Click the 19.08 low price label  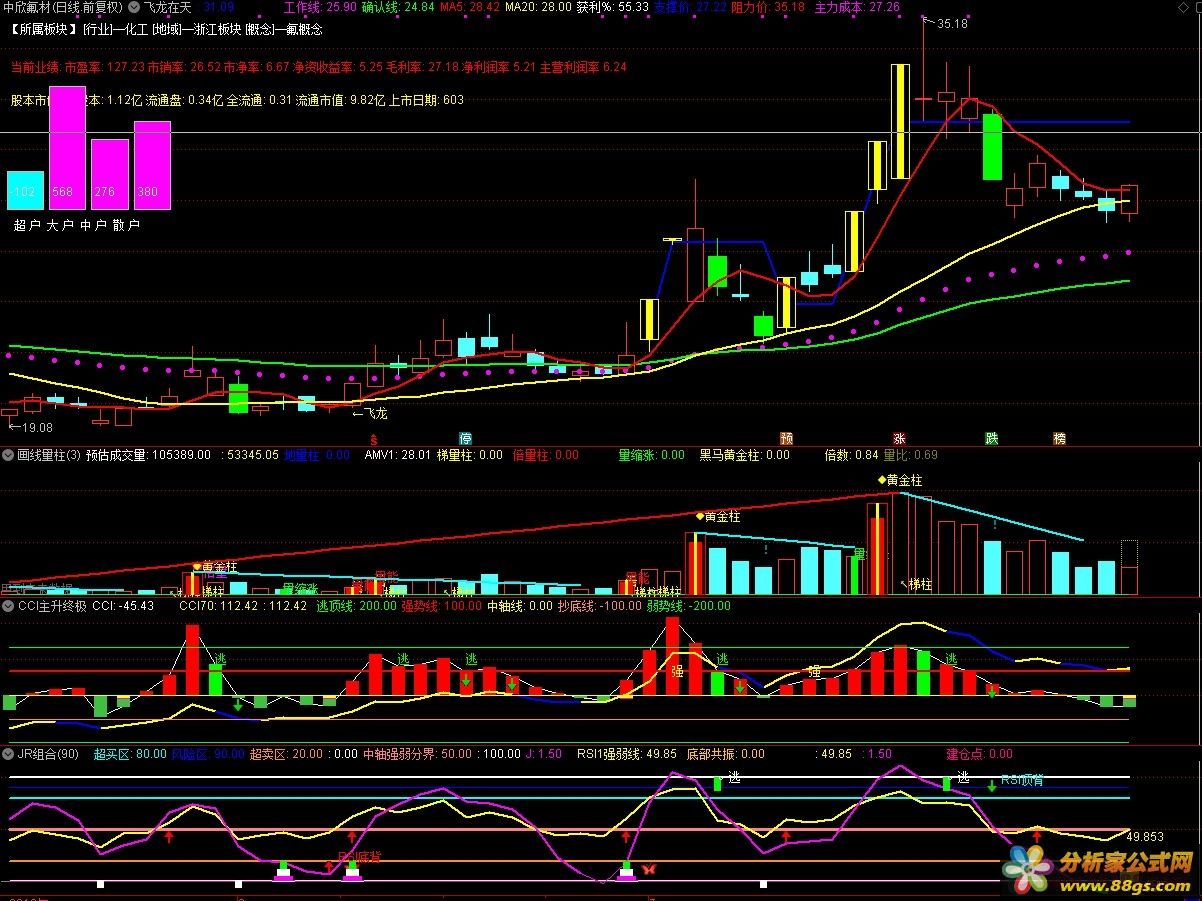(x=37, y=427)
